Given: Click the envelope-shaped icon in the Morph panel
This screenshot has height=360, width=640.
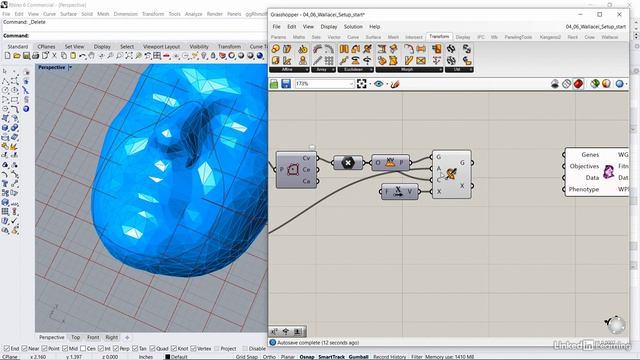Looking at the screenshot, I should pos(421,61).
